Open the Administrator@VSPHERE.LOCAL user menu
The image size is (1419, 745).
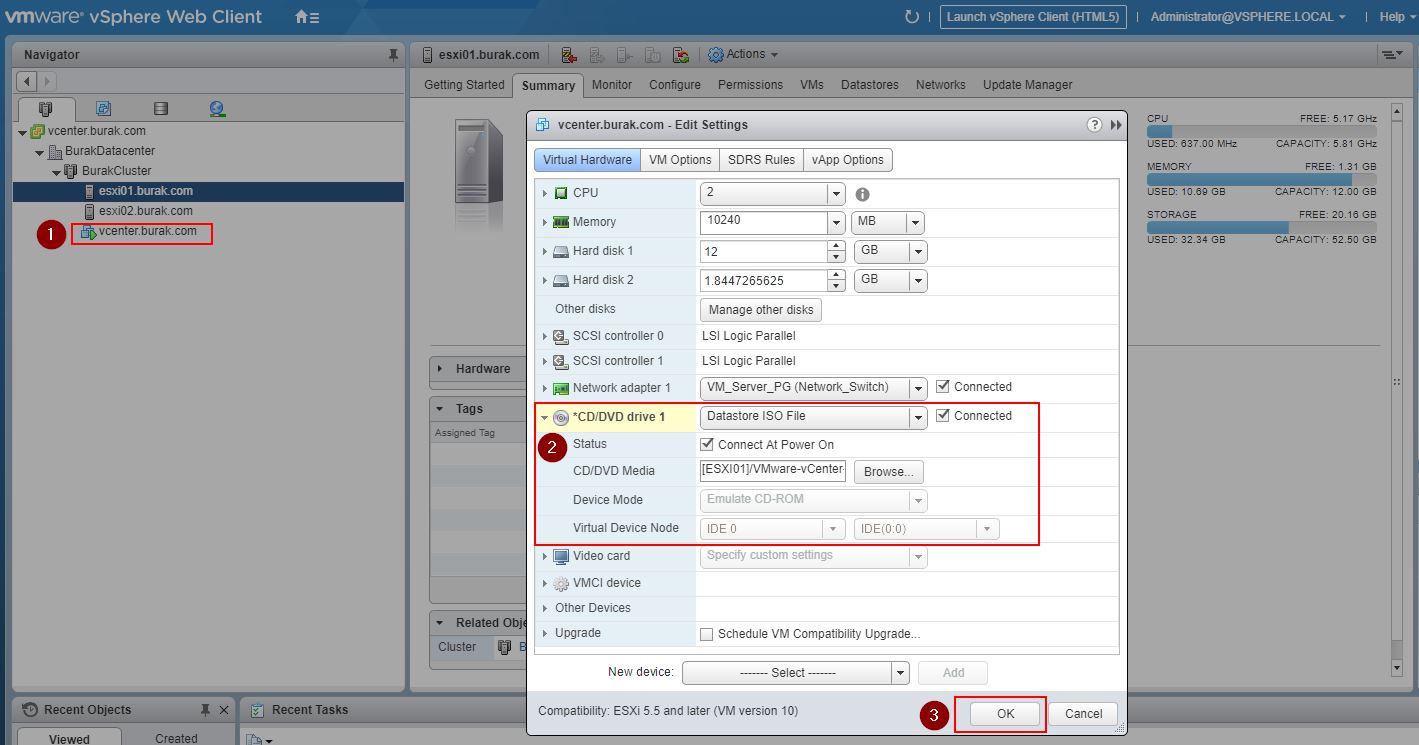pyautogui.click(x=1247, y=17)
